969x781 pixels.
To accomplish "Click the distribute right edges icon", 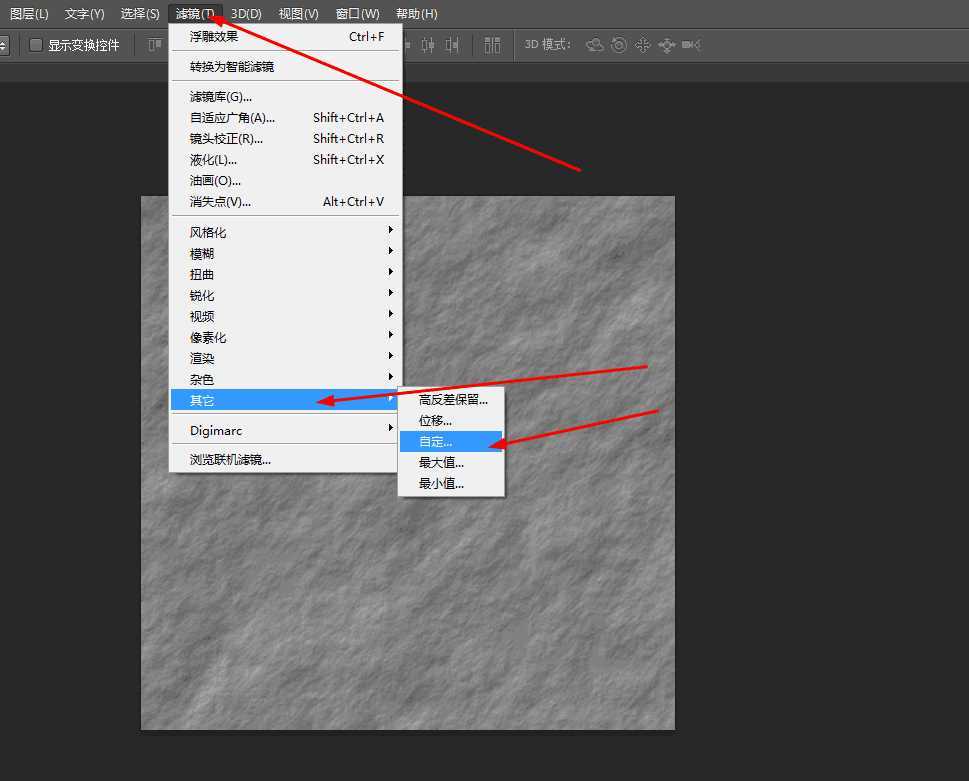I will point(453,45).
